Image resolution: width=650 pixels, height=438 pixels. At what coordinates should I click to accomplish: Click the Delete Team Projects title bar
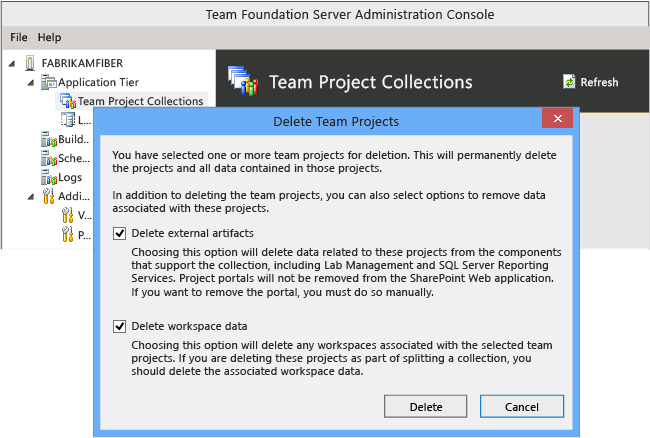[336, 121]
